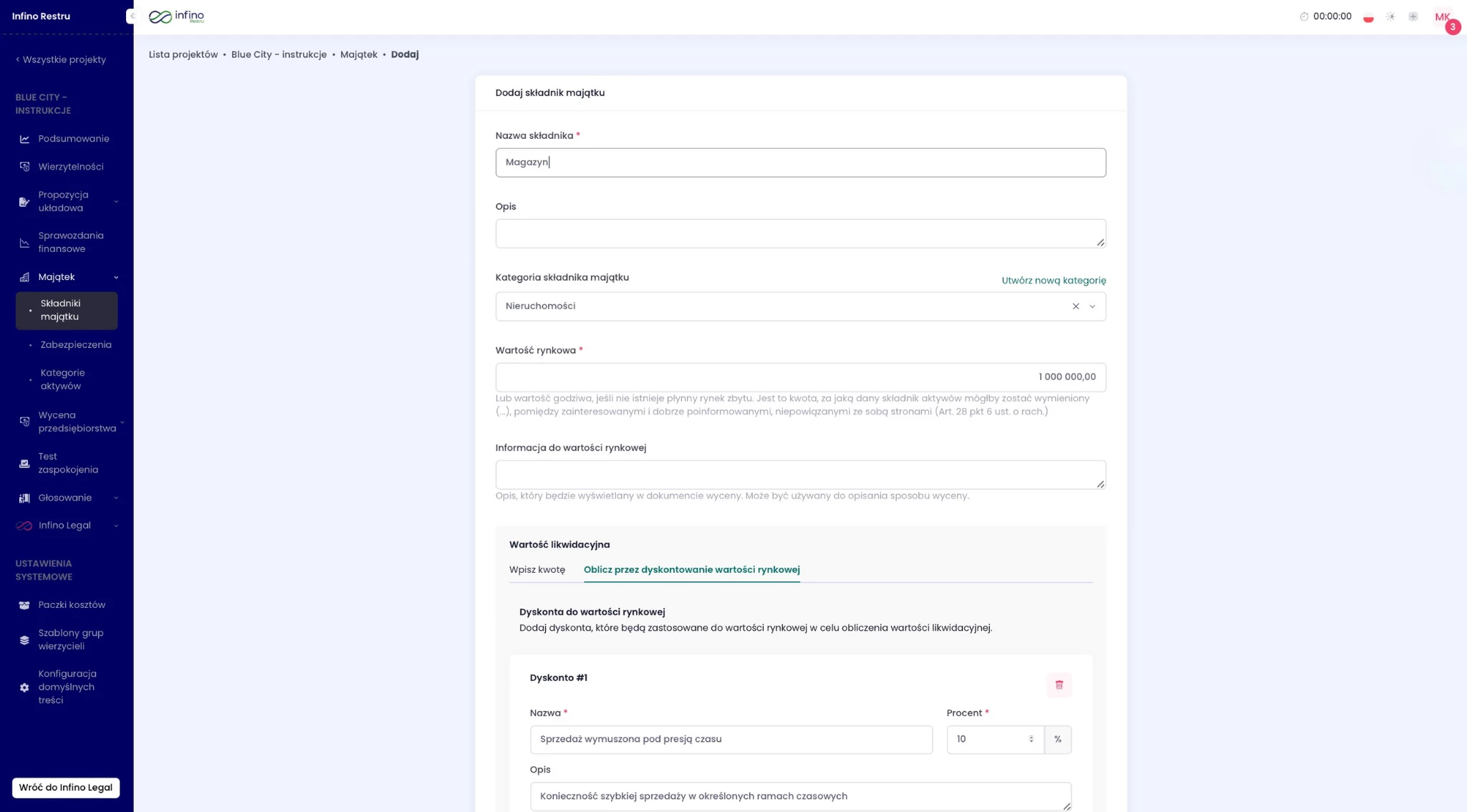Image resolution: width=1467 pixels, height=812 pixels.
Task: Click the Infino logo in header
Action: point(176,16)
